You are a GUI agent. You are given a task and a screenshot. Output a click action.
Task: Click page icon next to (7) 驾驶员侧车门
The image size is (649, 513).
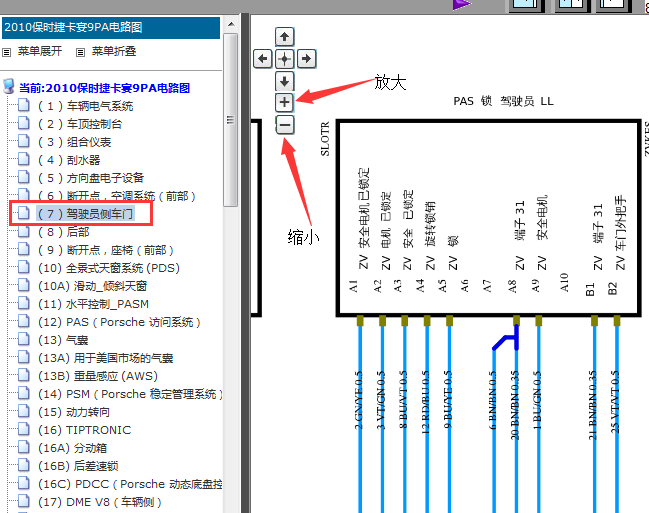click(x=24, y=213)
